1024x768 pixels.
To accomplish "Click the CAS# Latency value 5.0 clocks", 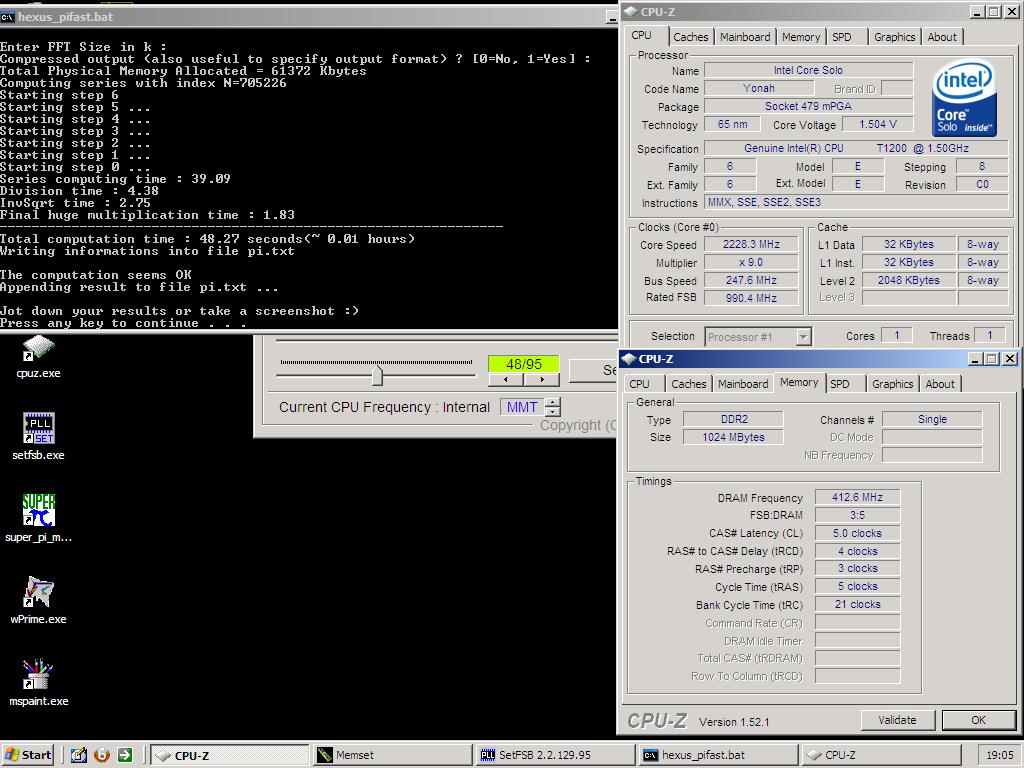I will click(857, 533).
